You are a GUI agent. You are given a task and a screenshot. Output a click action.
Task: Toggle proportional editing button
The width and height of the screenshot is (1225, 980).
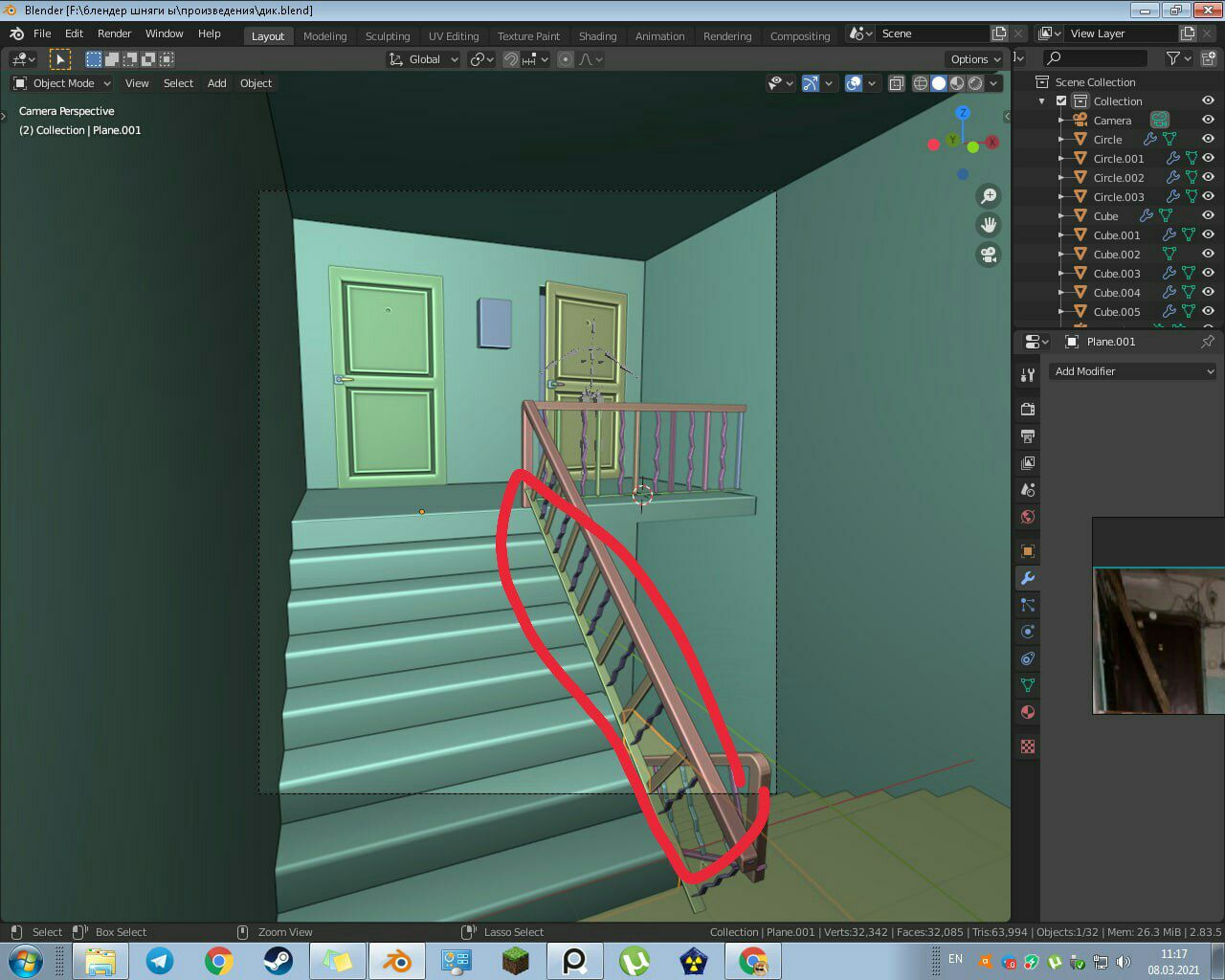point(566,59)
